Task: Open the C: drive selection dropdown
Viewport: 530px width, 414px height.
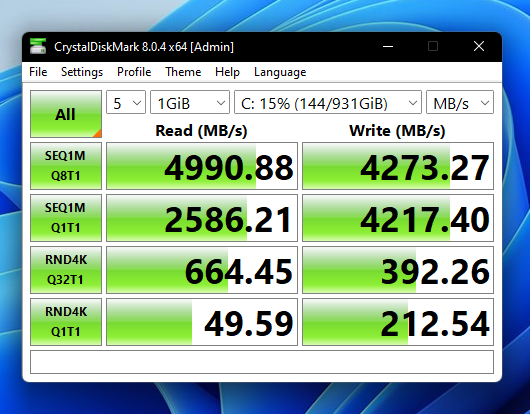Action: click(328, 102)
